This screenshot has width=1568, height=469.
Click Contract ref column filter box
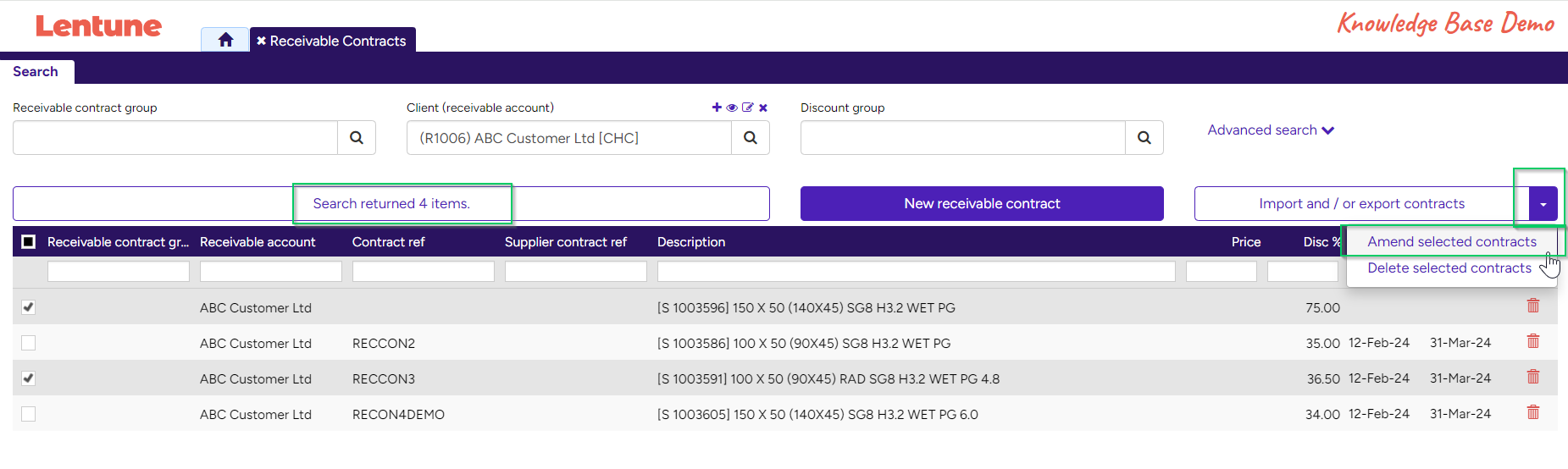click(x=424, y=271)
